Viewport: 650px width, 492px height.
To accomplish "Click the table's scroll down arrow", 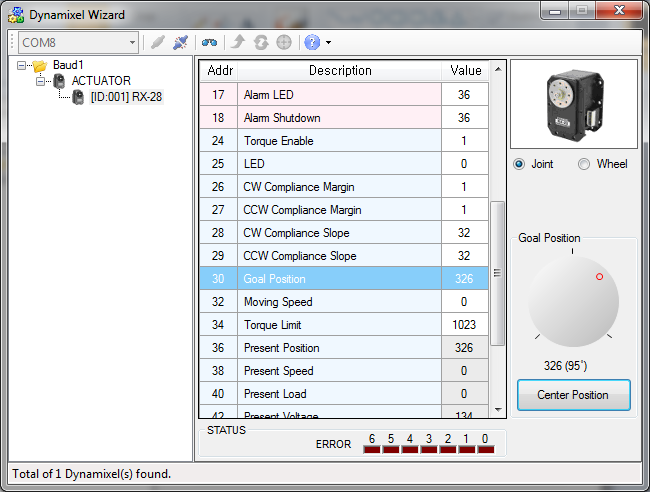I will tap(497, 409).
